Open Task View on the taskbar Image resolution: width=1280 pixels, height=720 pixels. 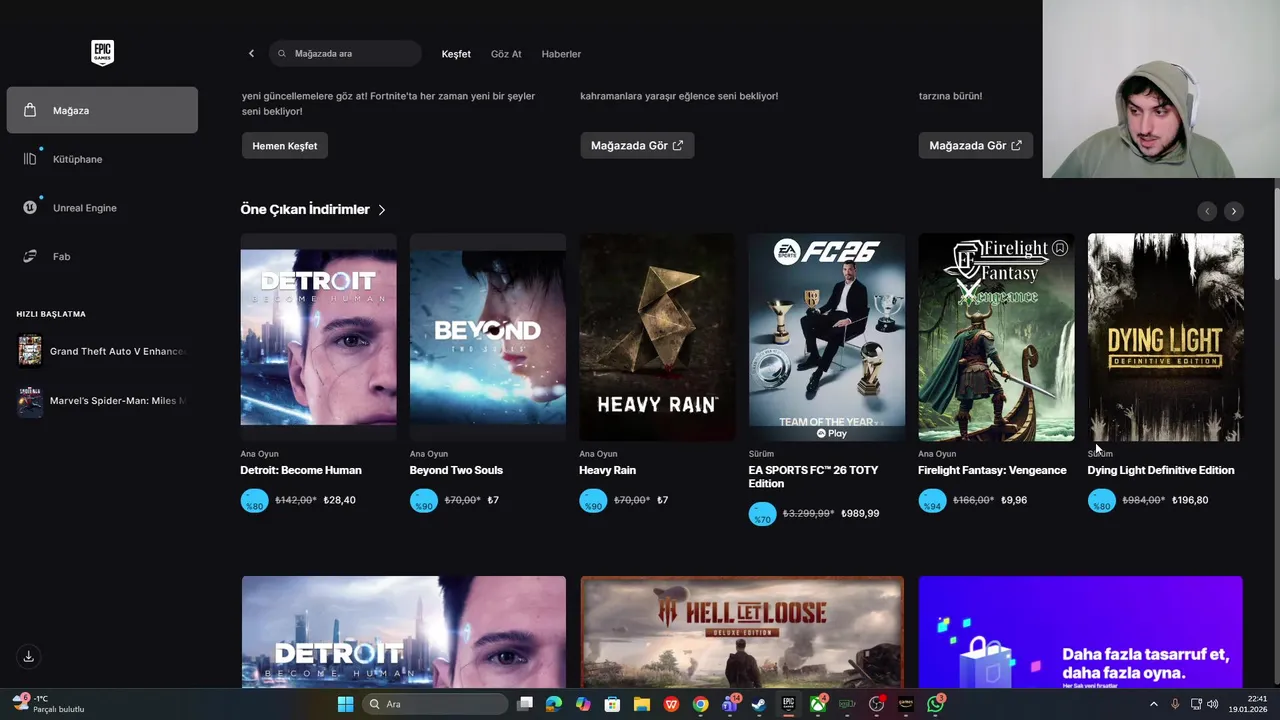(525, 704)
